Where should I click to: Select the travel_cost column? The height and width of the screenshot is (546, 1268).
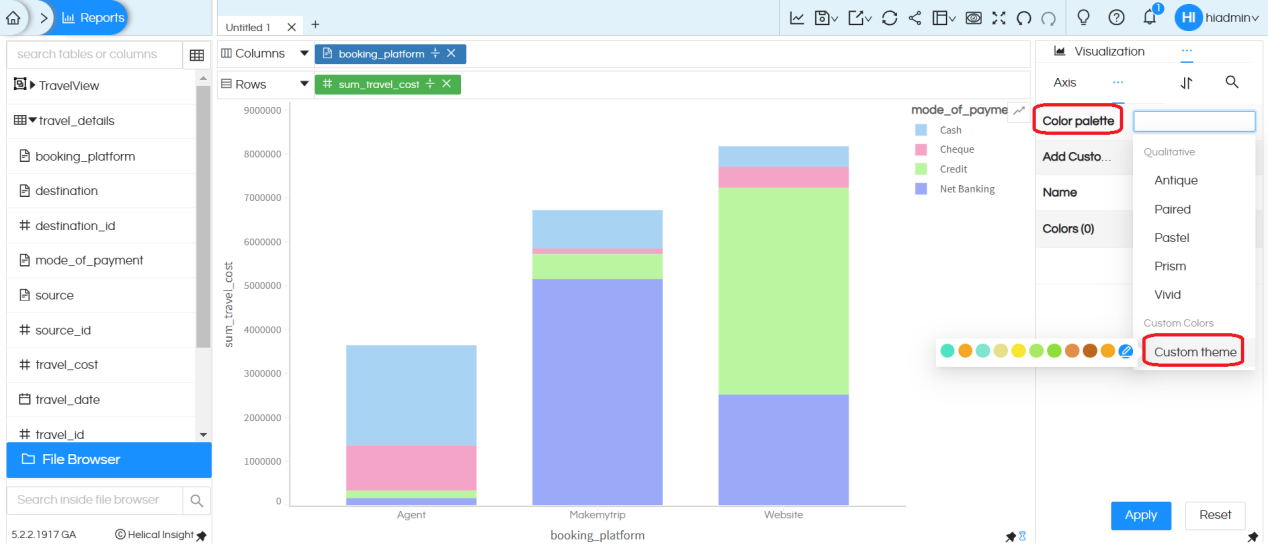pyautogui.click(x=66, y=365)
